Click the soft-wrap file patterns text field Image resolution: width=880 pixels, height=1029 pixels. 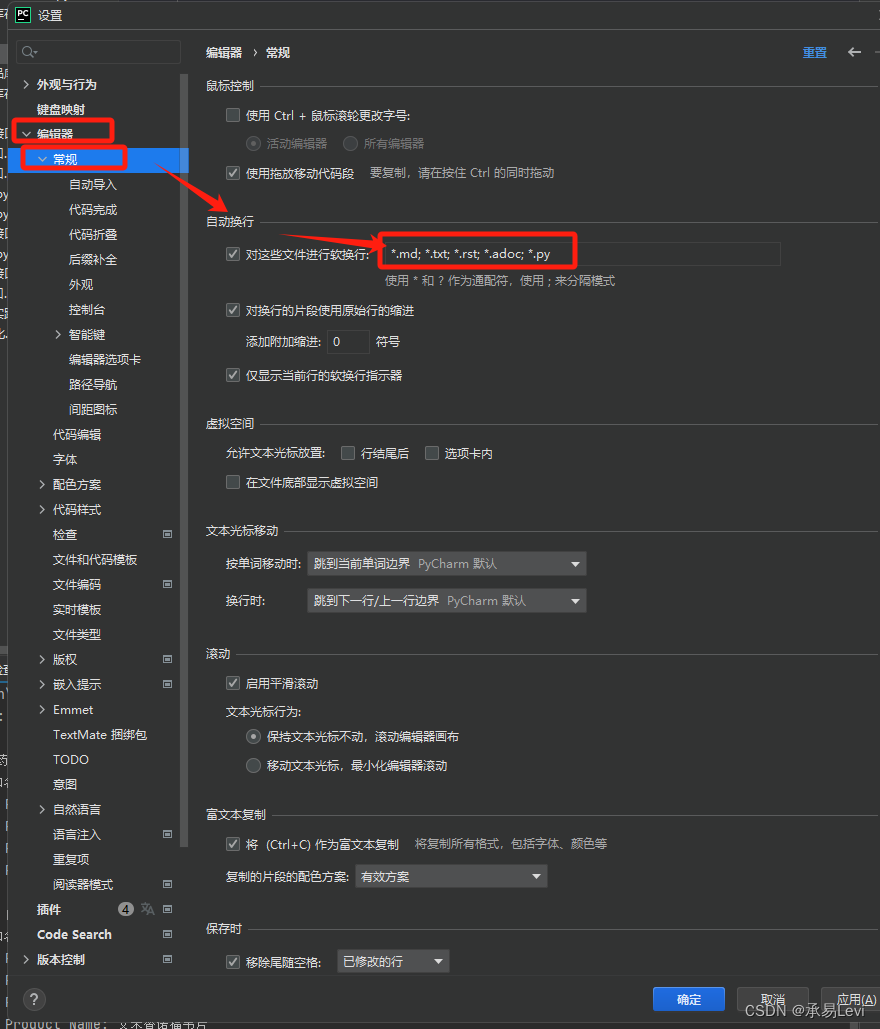[x=582, y=254]
